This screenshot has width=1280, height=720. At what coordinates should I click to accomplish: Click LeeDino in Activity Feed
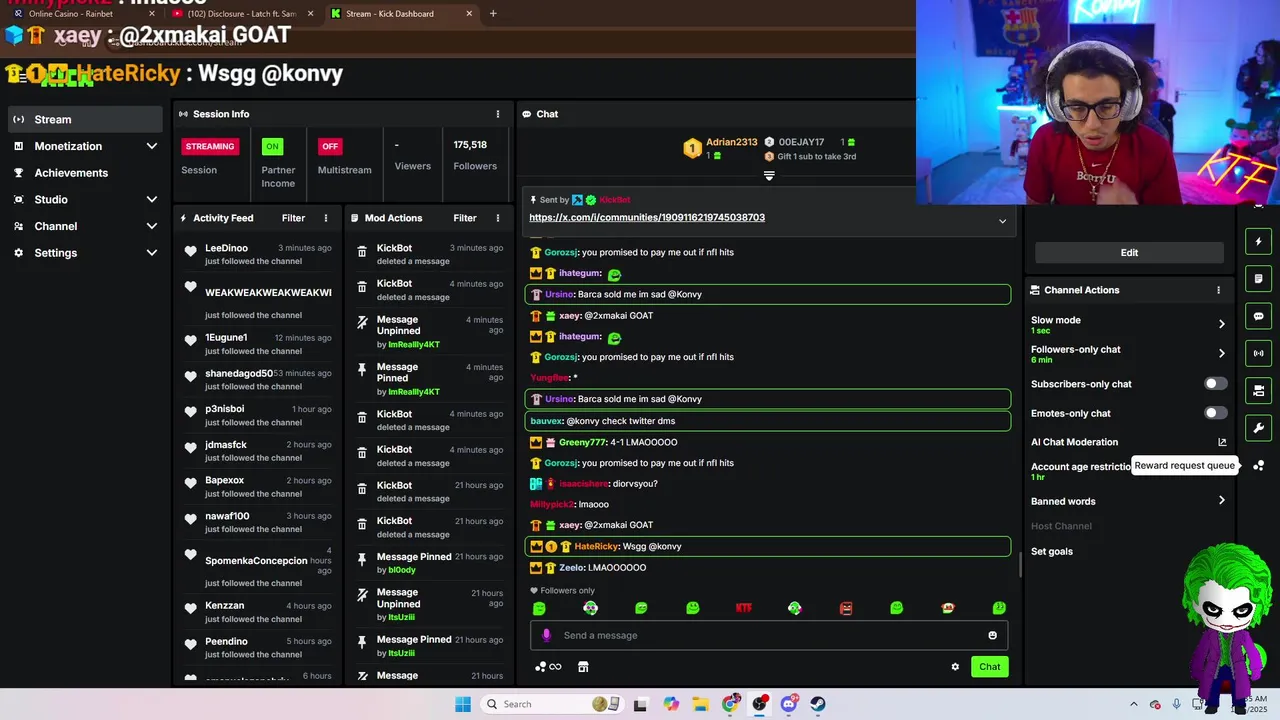coord(226,248)
